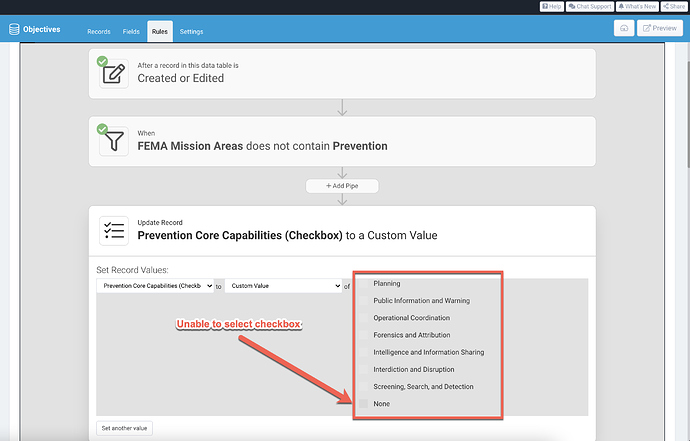690x441 pixels.
Task: Switch to the Fields tab
Action: (131, 32)
